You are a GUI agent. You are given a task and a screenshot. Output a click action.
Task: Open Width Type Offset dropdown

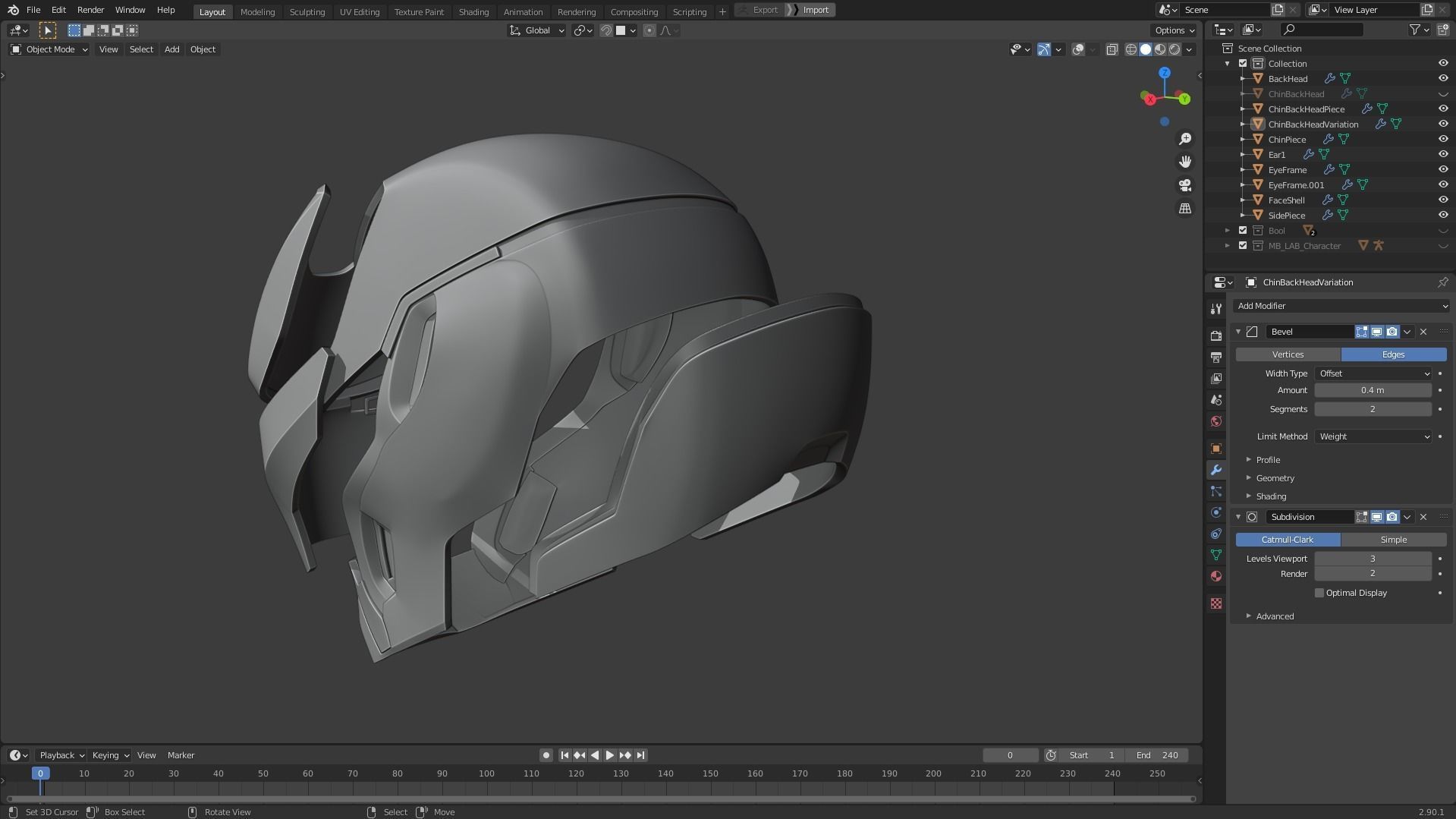coord(1373,373)
